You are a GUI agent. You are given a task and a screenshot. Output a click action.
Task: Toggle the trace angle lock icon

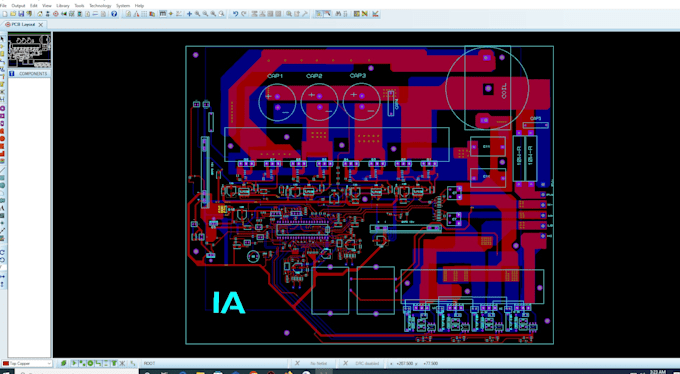tap(319, 14)
